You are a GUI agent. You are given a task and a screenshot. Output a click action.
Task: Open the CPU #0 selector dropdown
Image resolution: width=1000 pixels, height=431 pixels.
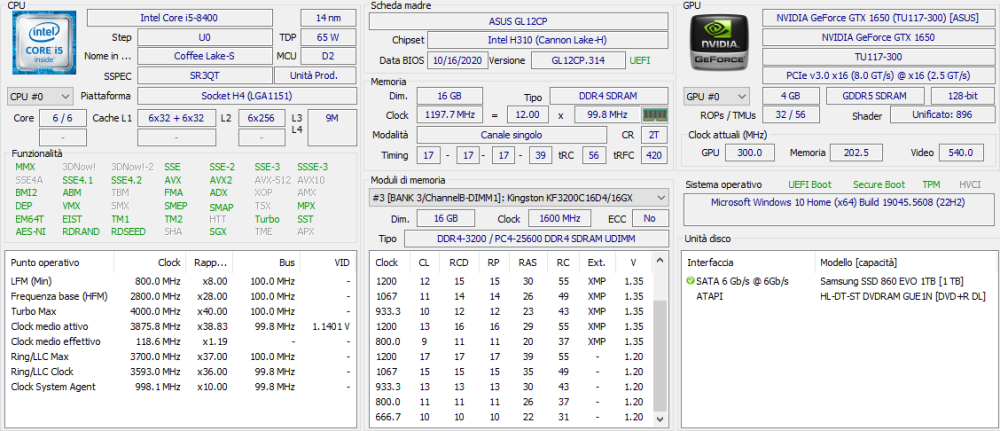[40, 96]
